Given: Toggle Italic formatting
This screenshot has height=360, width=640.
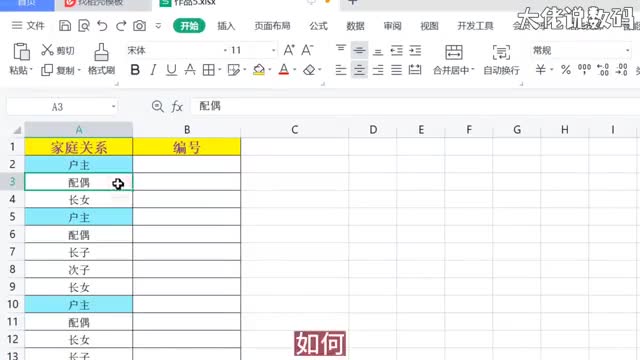Looking at the screenshot, I should tap(153, 70).
